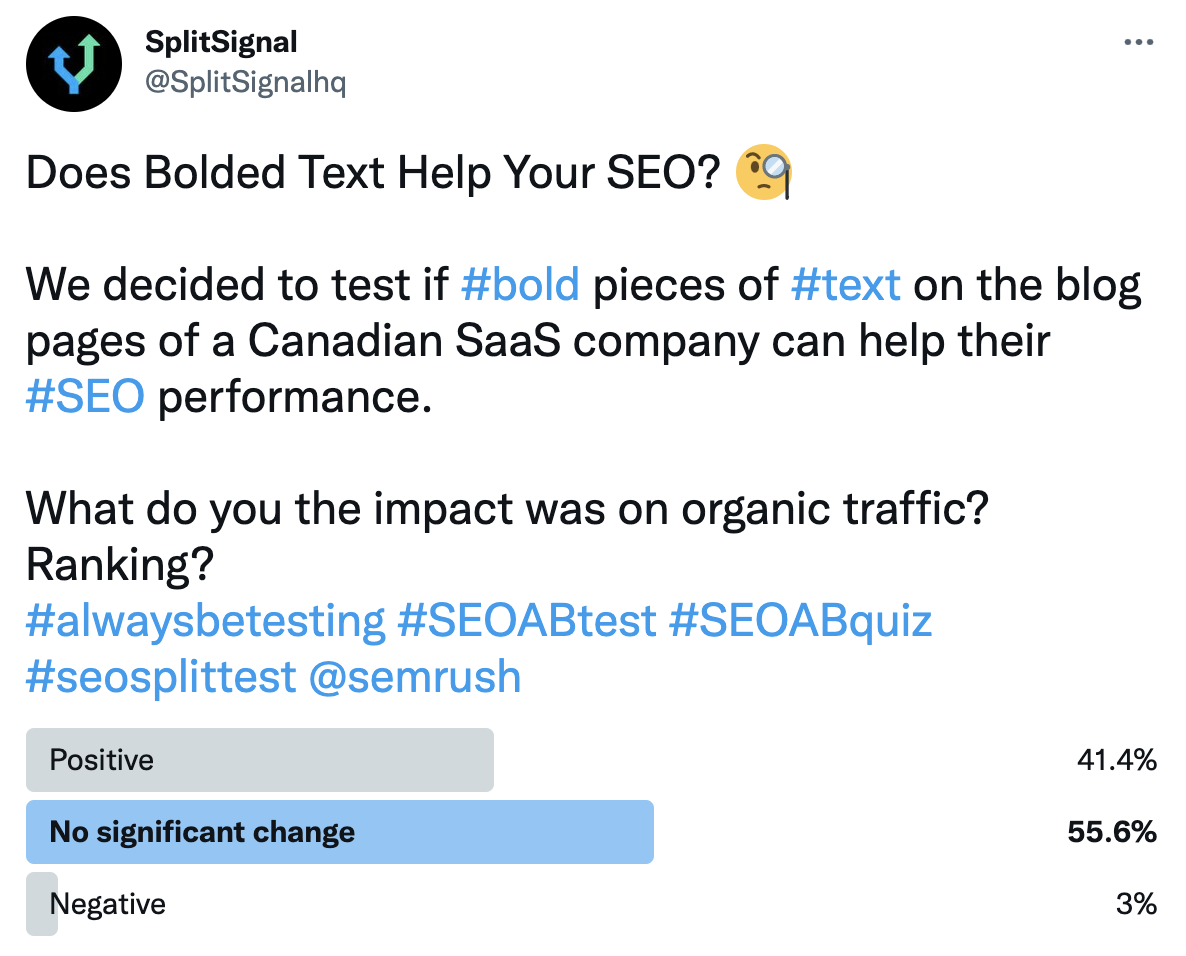Open the #seosplittest hashtag
The height and width of the screenshot is (956, 1186).
coord(160,677)
